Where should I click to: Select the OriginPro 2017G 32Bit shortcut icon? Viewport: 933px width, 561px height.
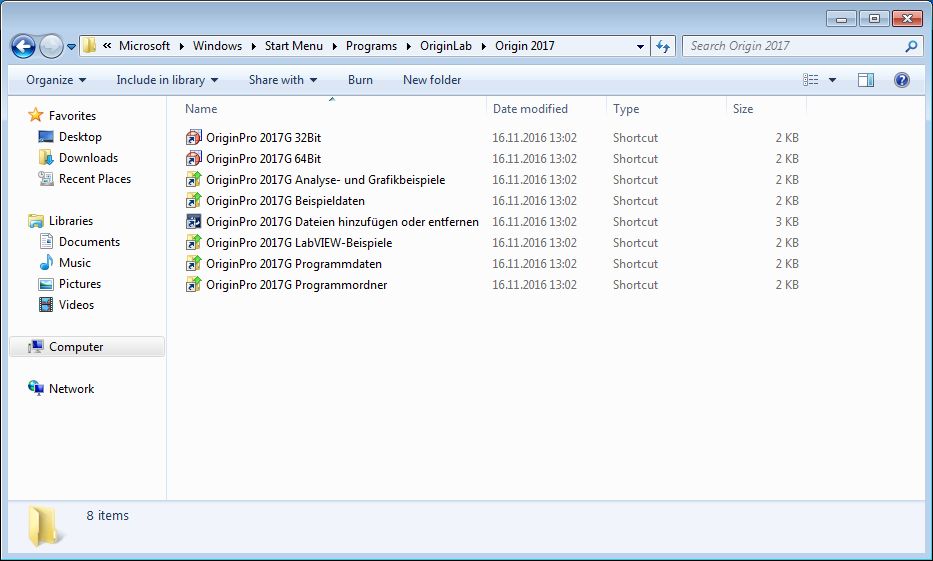click(x=194, y=138)
